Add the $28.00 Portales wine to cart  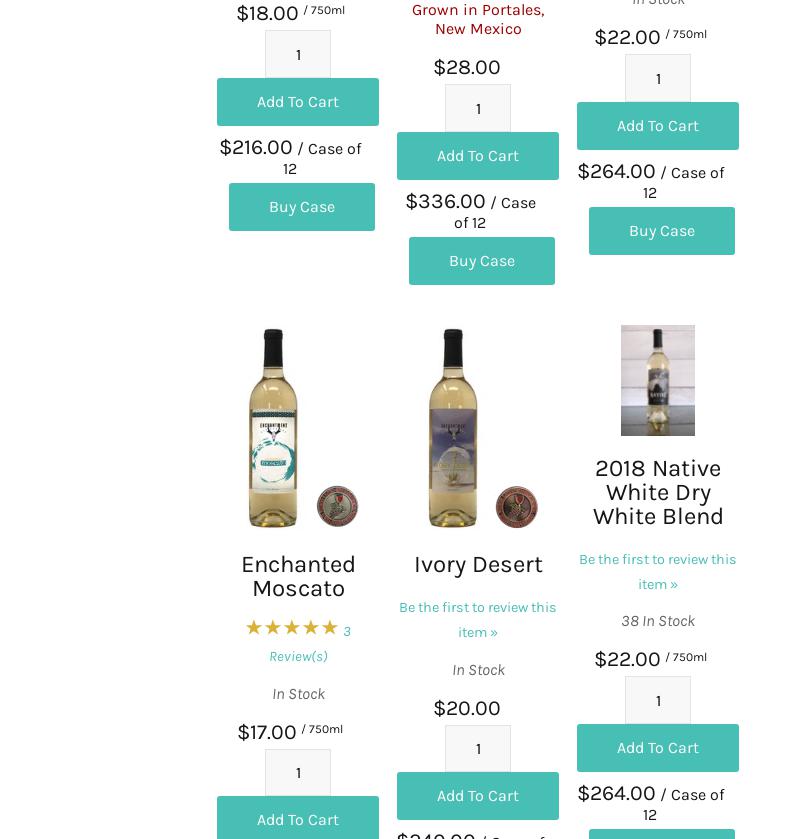(478, 156)
